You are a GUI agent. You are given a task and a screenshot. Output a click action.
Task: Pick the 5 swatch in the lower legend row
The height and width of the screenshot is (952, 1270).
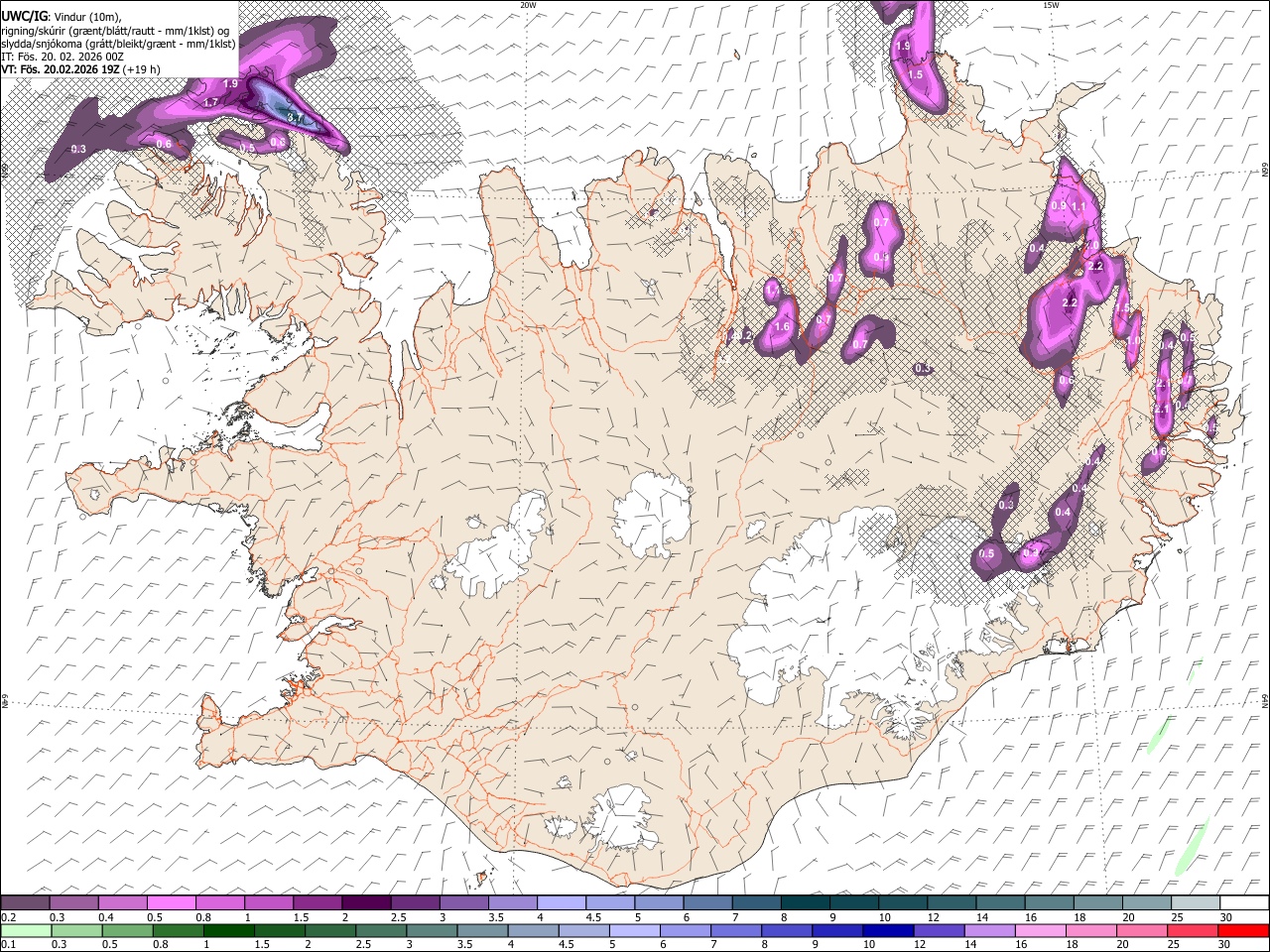(636, 930)
